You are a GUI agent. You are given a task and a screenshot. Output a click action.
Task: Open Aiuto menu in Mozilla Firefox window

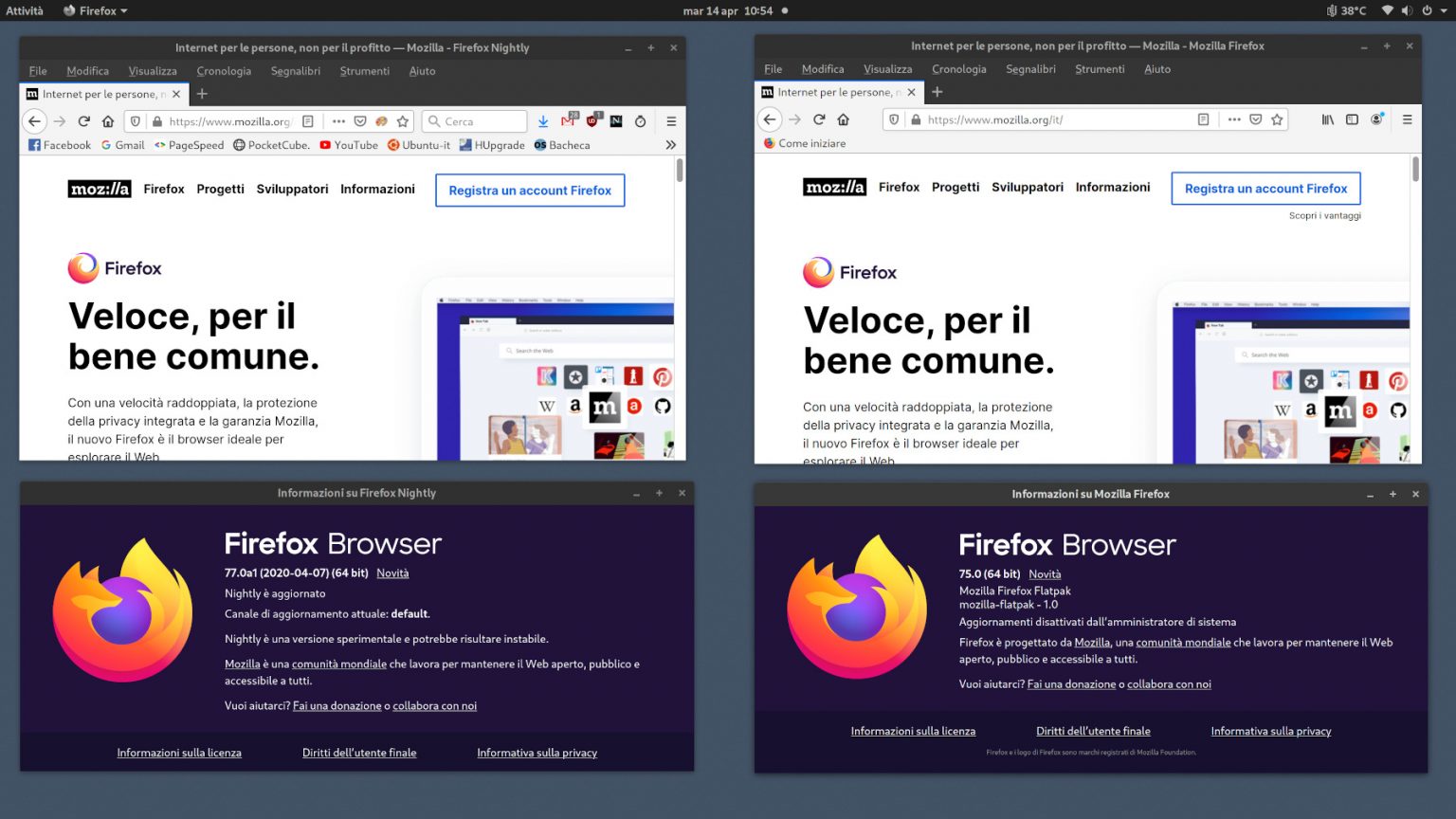1157,69
